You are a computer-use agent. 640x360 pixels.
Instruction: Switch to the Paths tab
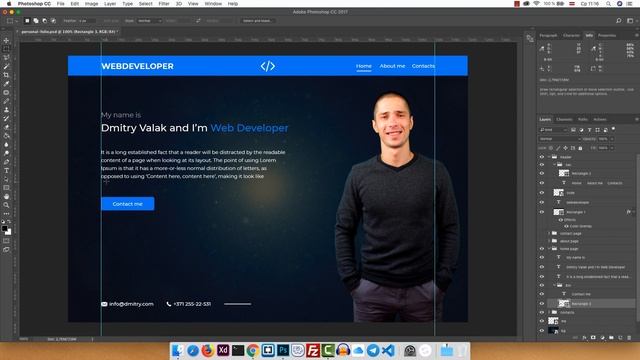click(x=582, y=120)
